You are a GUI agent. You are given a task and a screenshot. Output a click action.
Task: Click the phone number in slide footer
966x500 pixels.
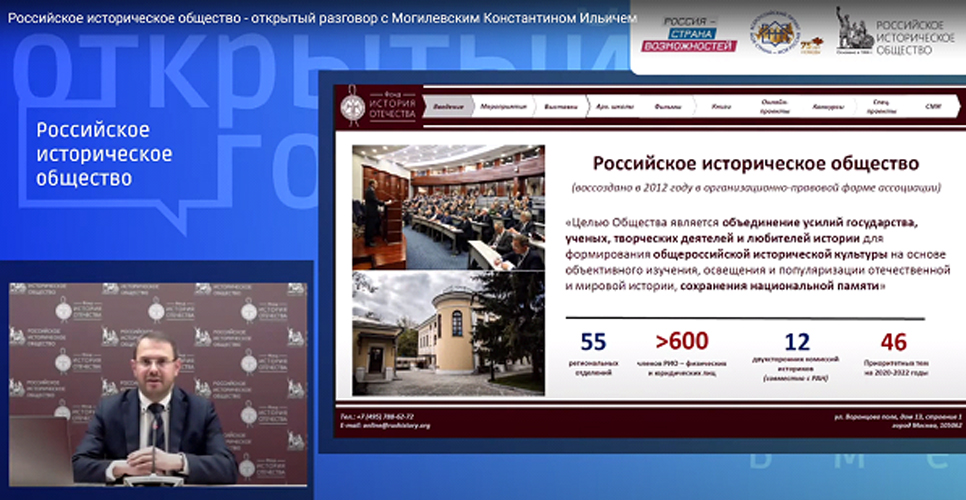[x=376, y=416]
